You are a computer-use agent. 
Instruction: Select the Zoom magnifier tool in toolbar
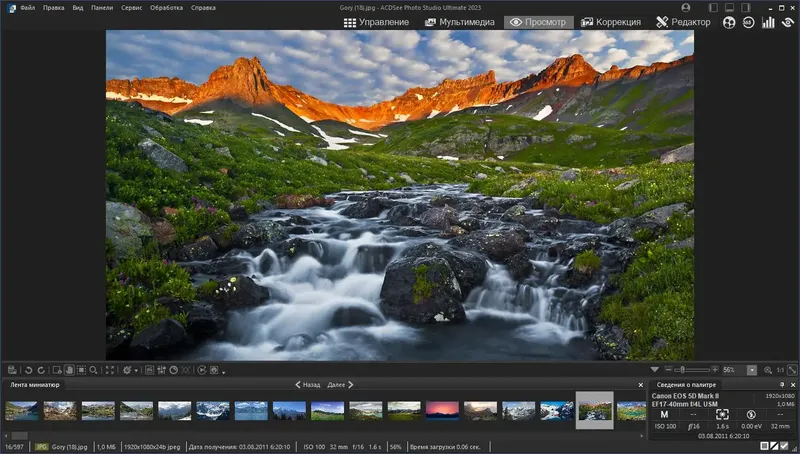coord(93,370)
